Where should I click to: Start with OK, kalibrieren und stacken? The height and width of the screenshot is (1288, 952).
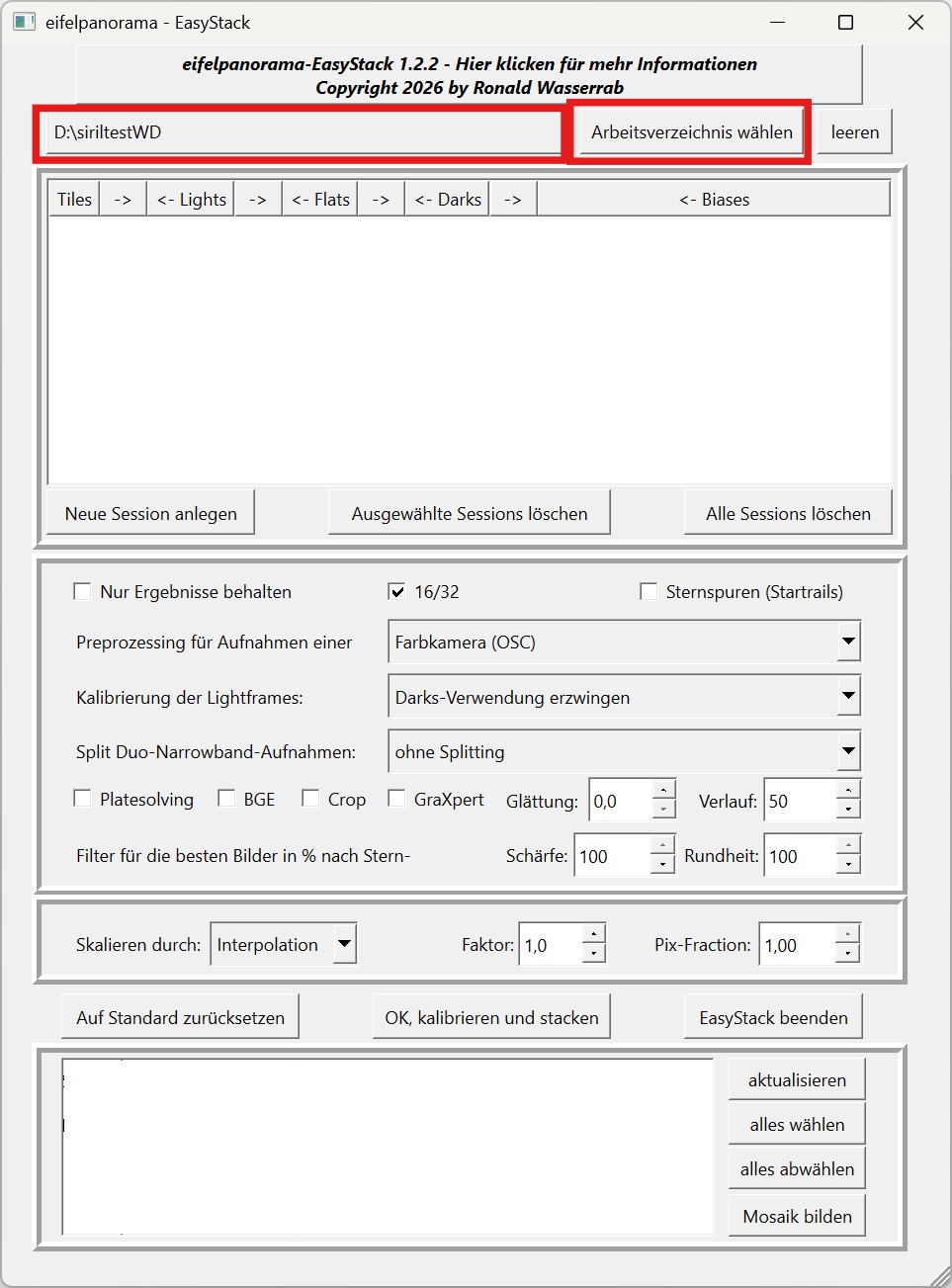point(491,1017)
